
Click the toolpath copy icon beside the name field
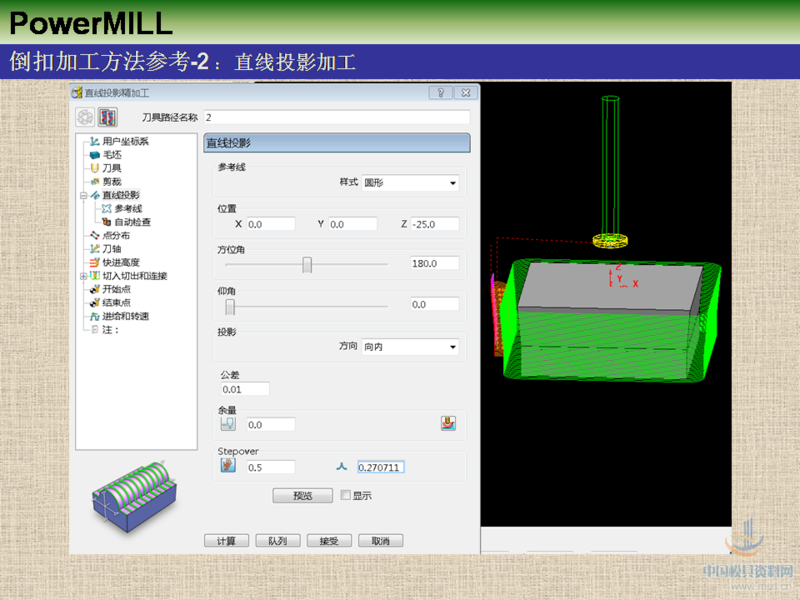(x=107, y=117)
